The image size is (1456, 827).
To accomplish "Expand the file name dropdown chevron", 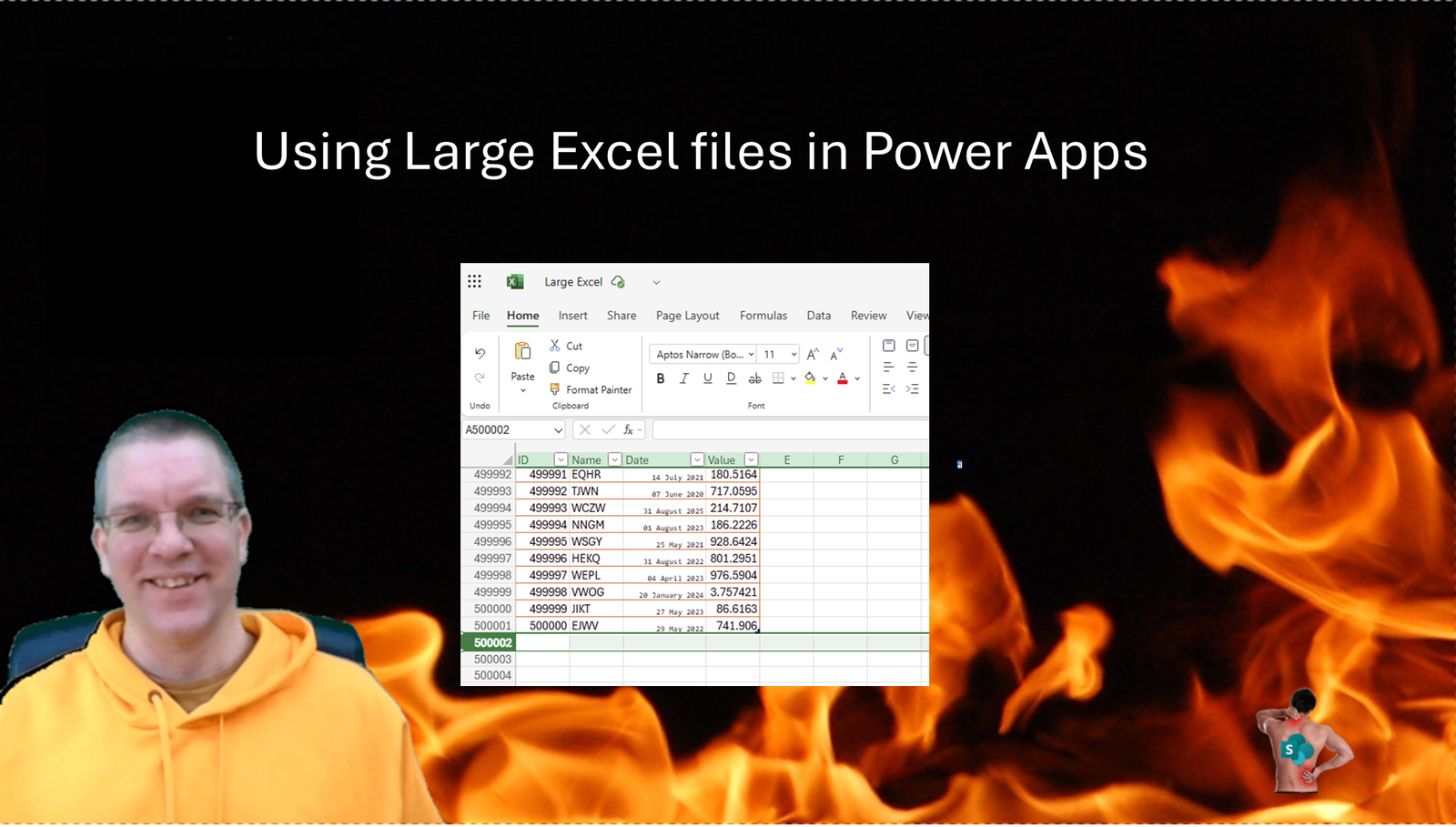I will (656, 283).
